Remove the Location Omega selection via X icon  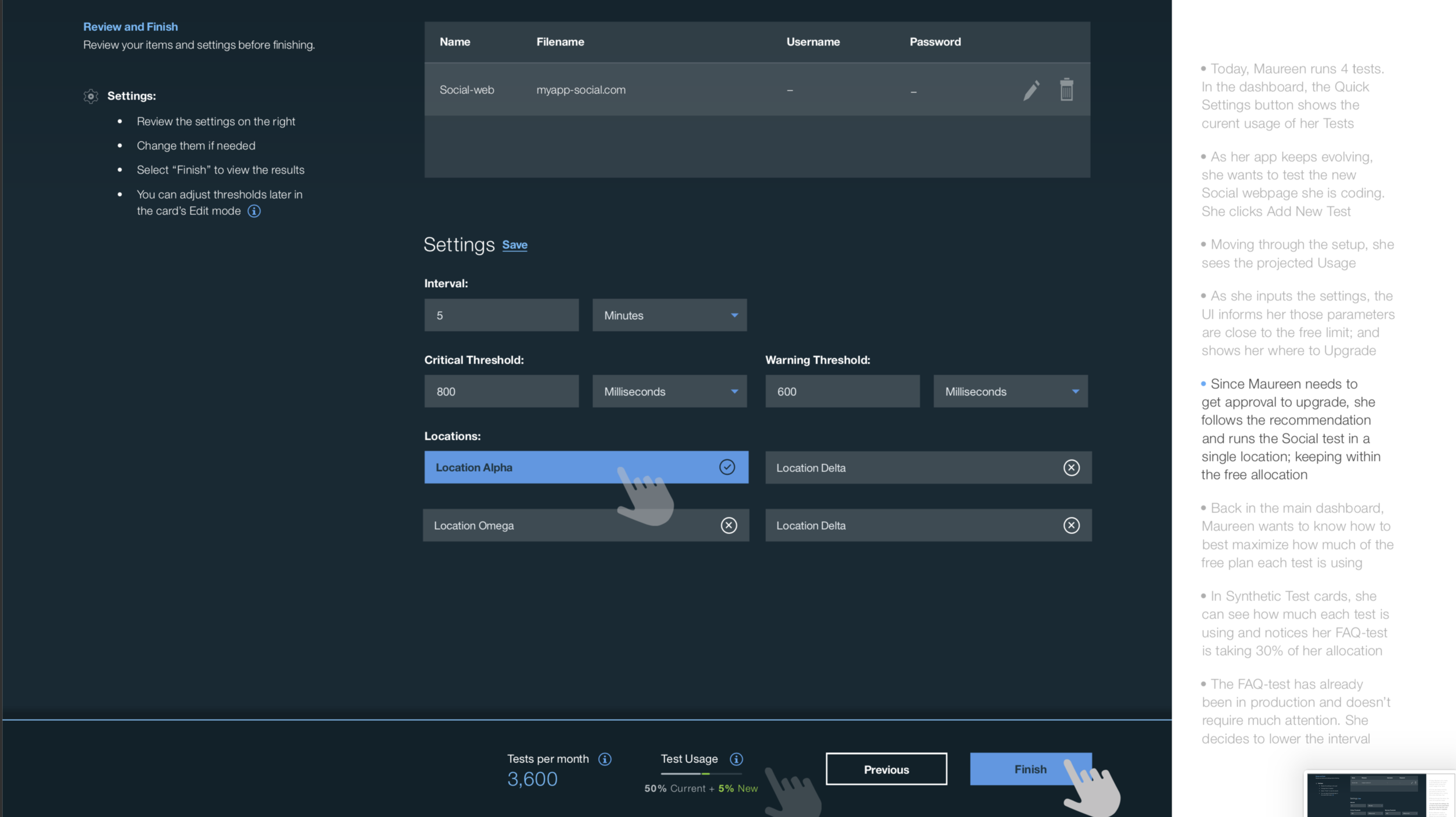click(729, 525)
